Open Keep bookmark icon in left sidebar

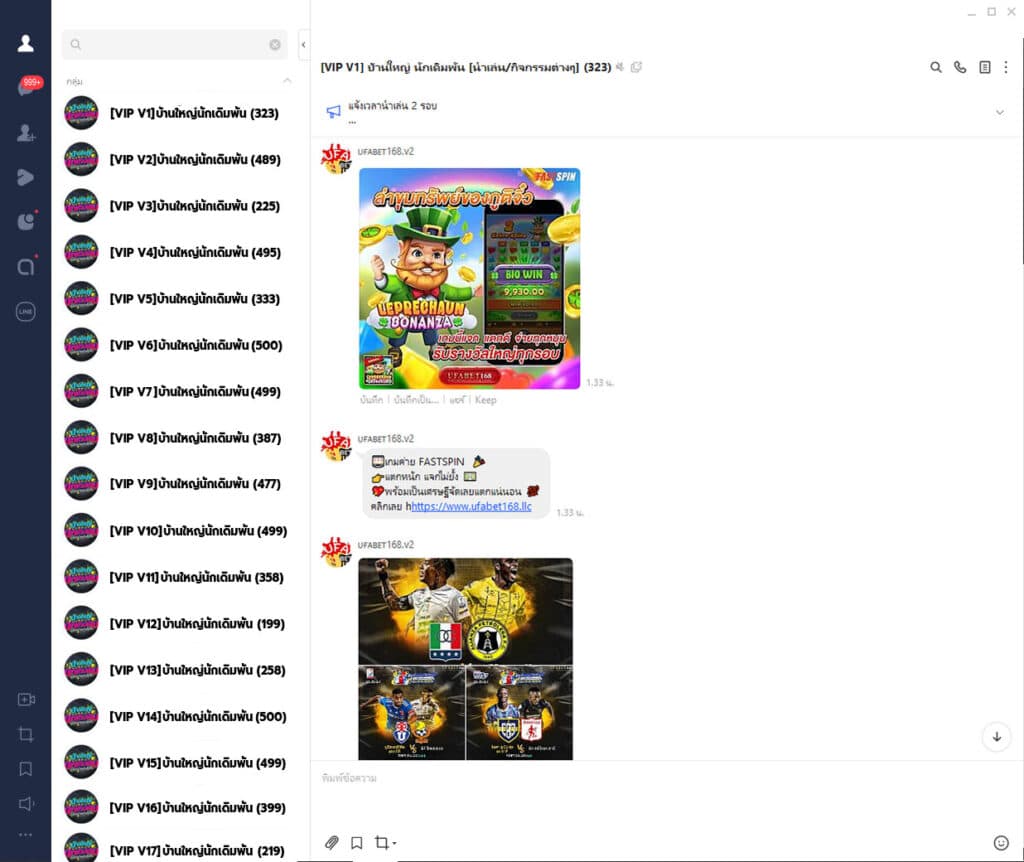26,769
